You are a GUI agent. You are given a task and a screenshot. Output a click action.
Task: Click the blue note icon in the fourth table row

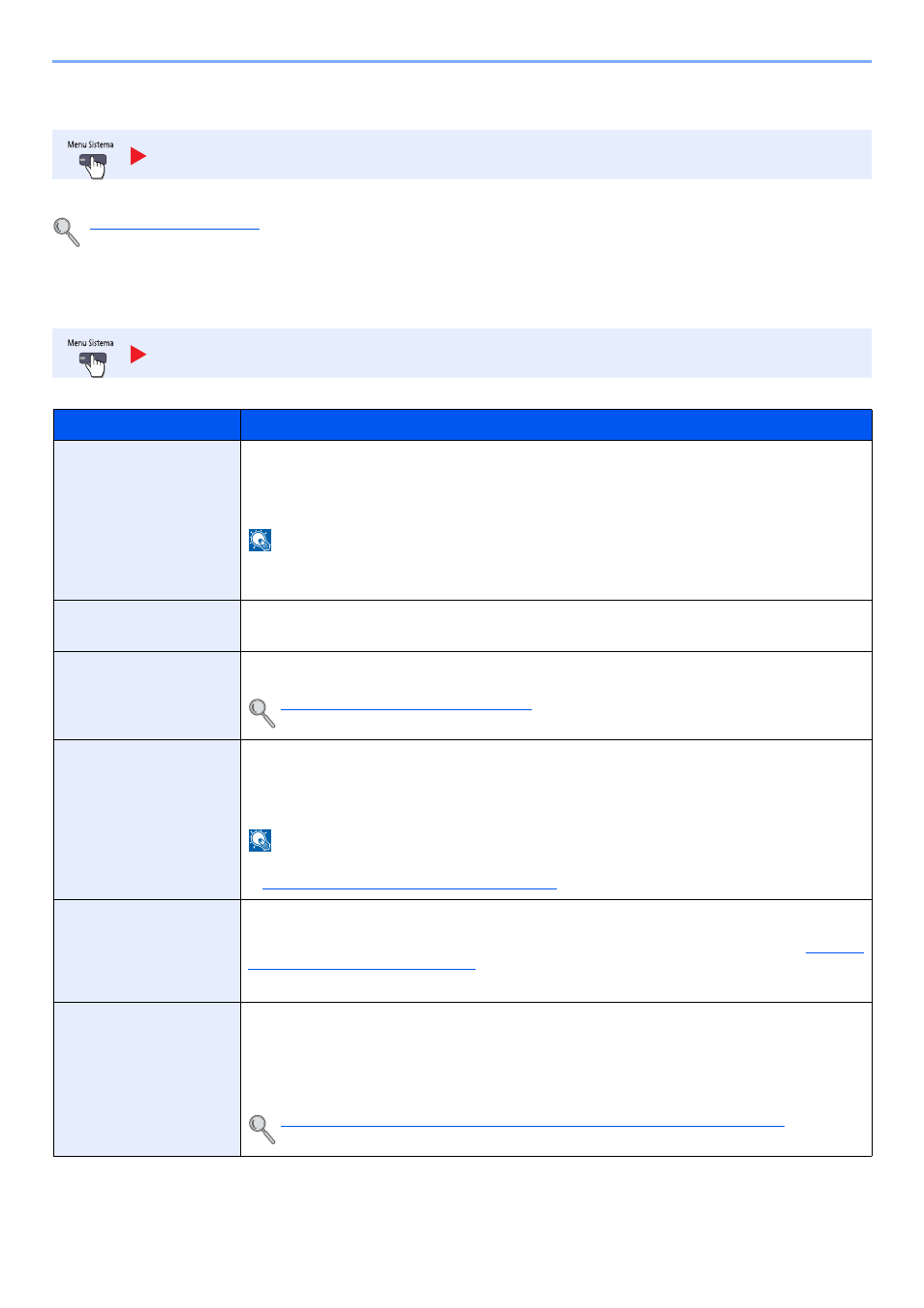tap(260, 840)
